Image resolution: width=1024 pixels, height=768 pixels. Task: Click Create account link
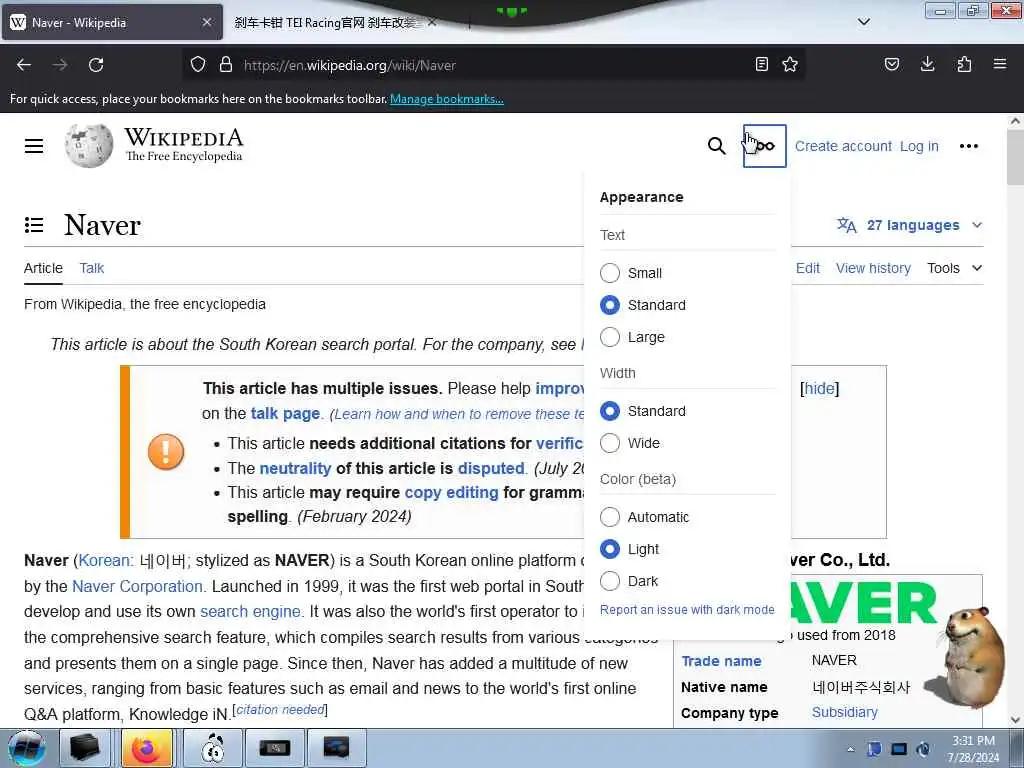(843, 146)
